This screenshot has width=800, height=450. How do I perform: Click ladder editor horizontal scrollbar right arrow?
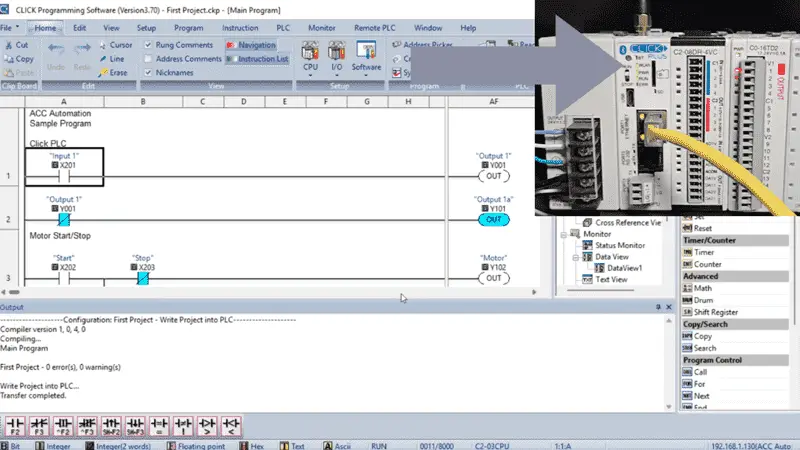(534, 292)
